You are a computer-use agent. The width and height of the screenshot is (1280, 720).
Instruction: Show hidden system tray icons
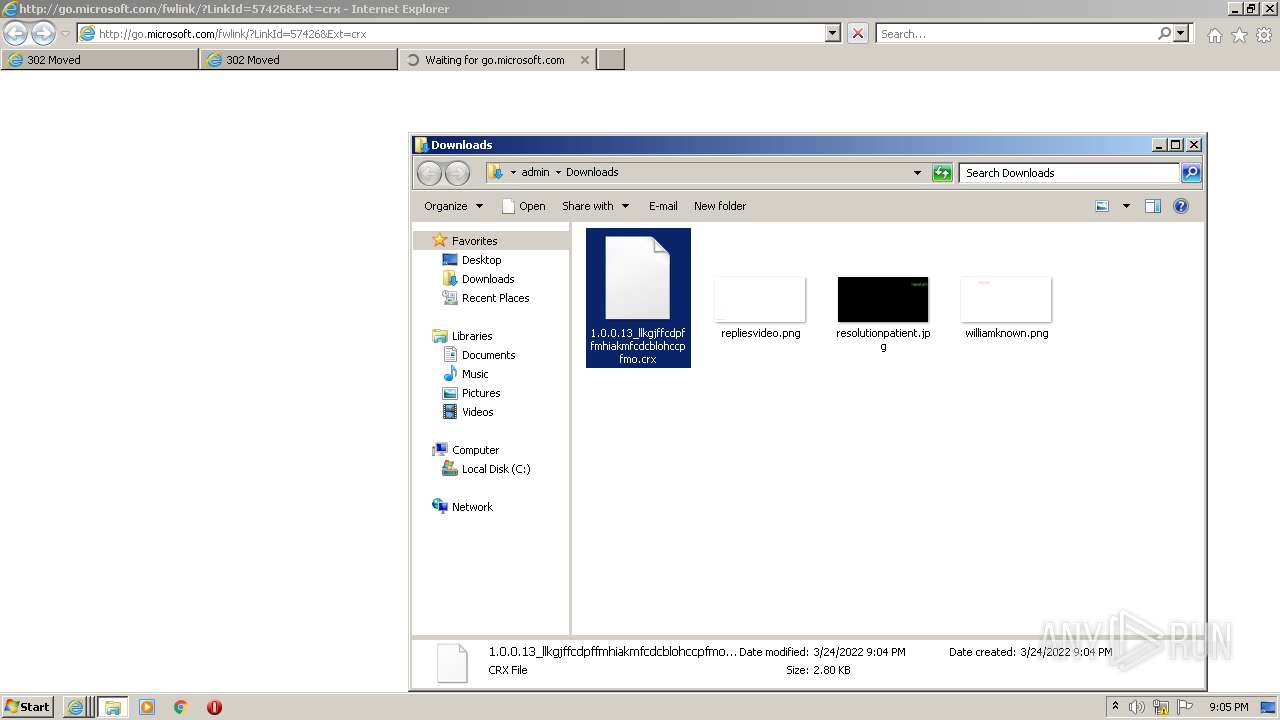point(1115,706)
